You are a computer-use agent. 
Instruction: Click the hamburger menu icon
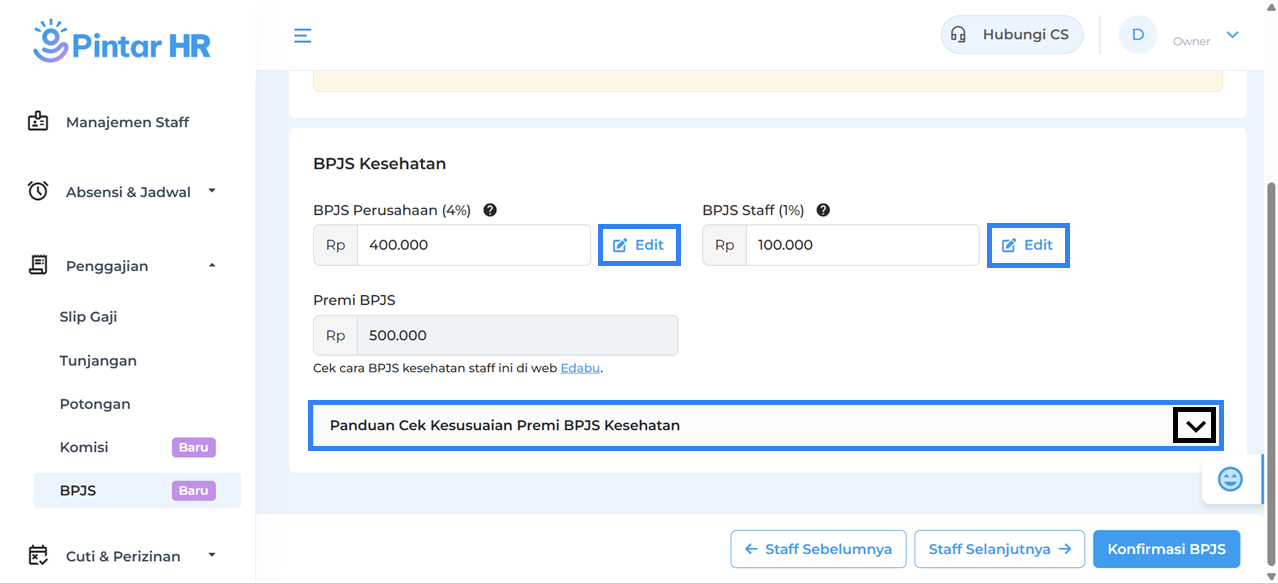(x=302, y=36)
